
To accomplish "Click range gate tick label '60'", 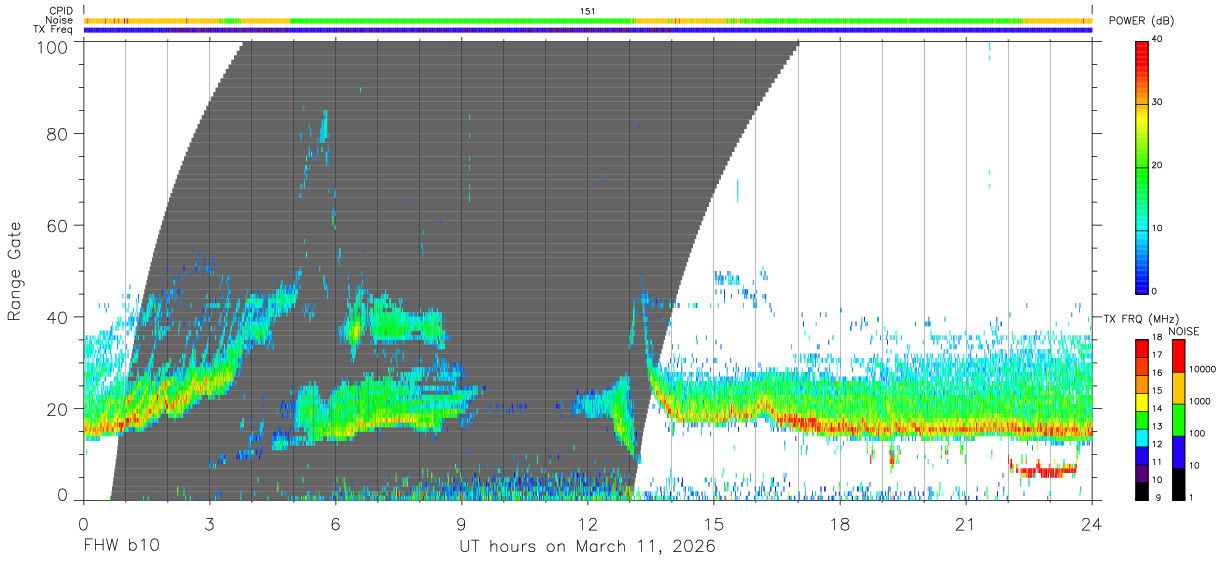I will pyautogui.click(x=59, y=225).
